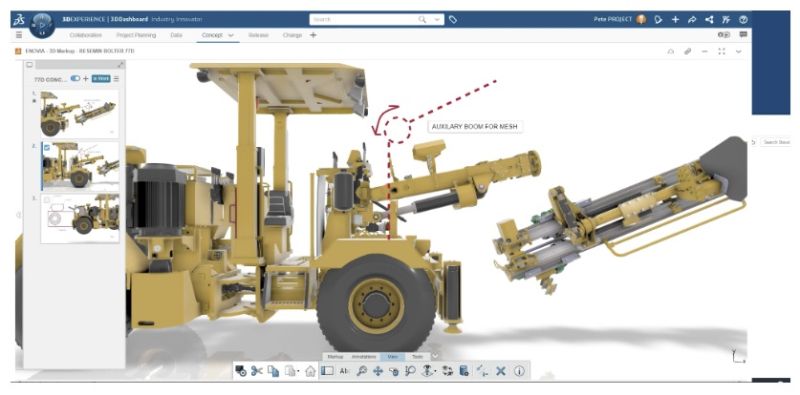Select the pan move arrows tool
This screenshot has width=800, height=395.
(378, 371)
